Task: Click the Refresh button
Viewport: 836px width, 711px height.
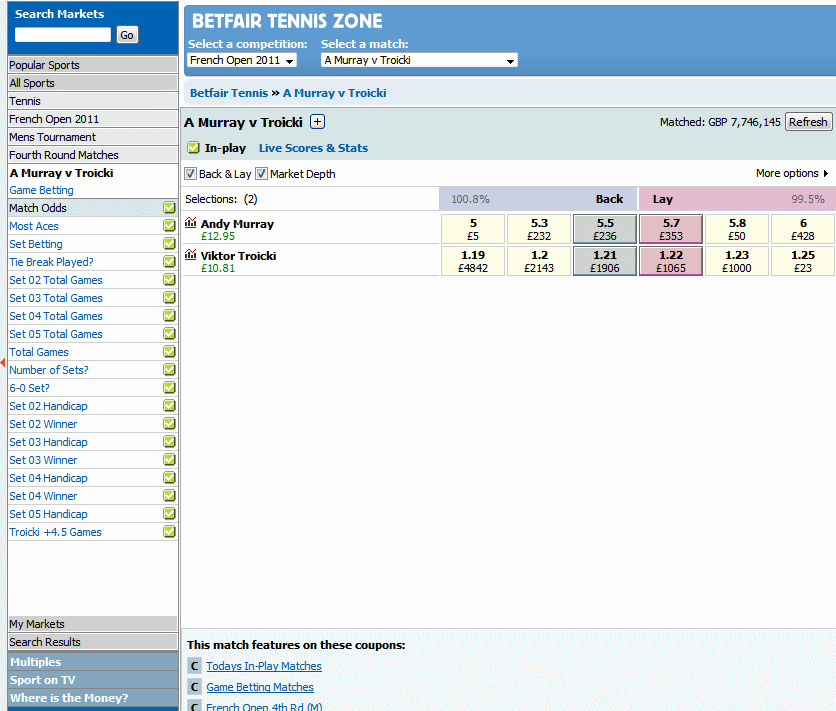Action: tap(808, 122)
